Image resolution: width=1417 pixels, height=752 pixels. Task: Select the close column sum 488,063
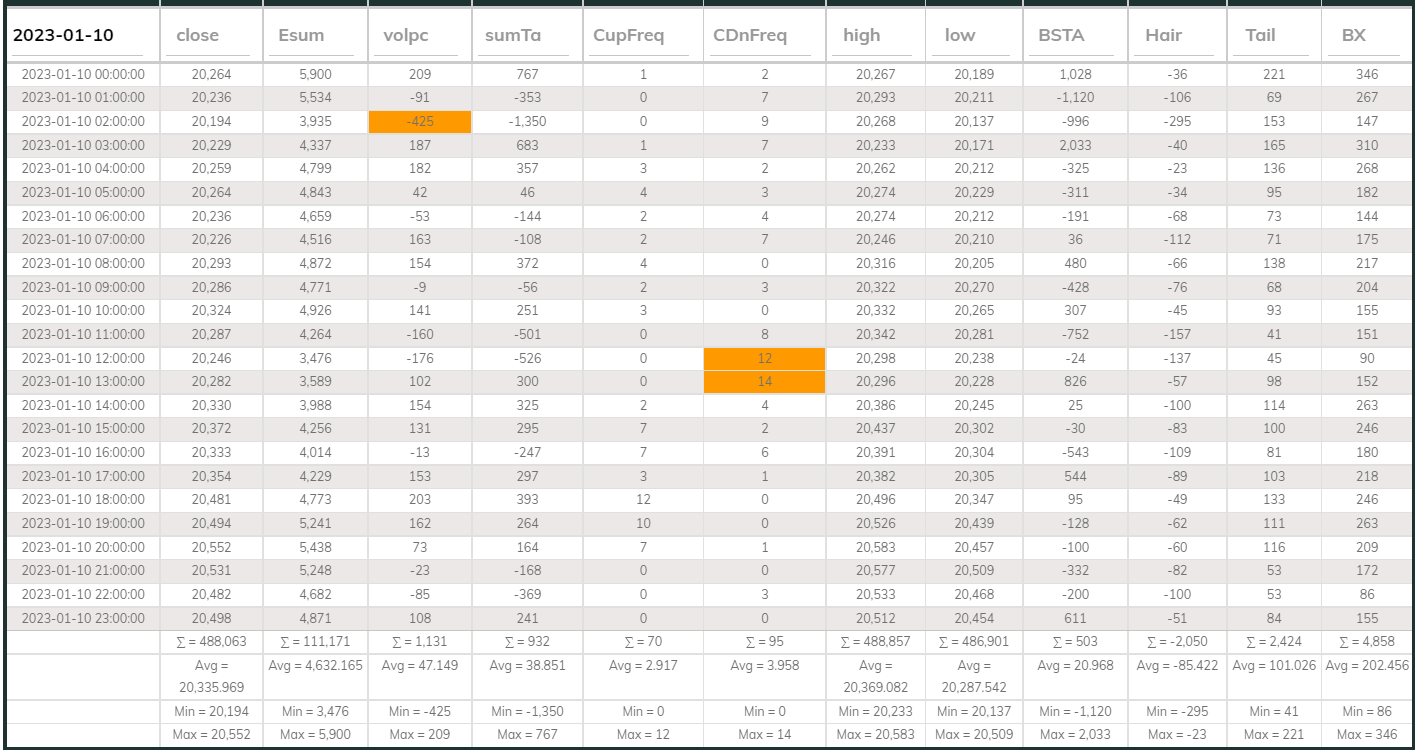(x=211, y=642)
